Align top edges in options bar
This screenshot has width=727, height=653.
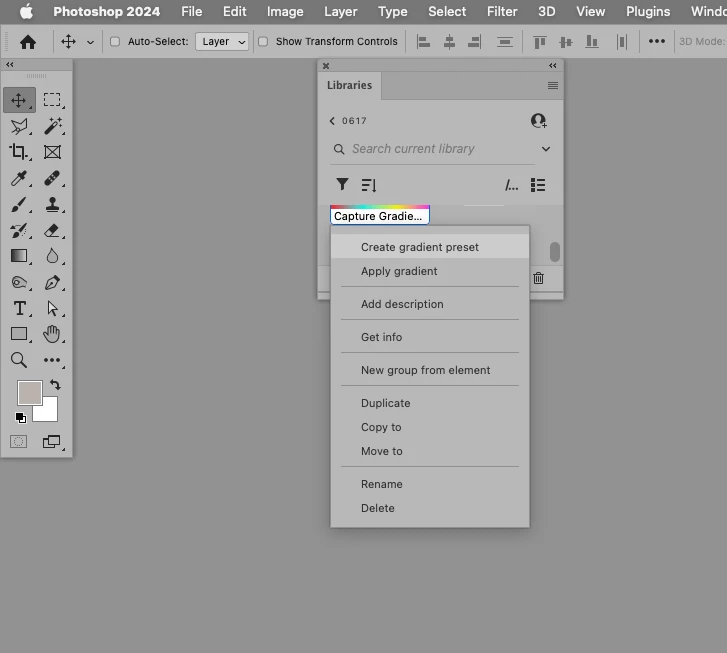[x=540, y=42]
